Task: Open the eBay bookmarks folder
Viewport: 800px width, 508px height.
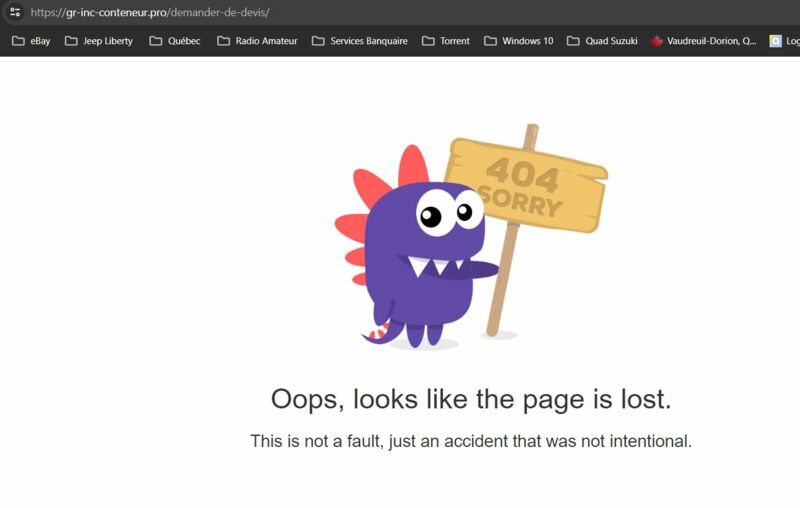Action: tap(31, 41)
